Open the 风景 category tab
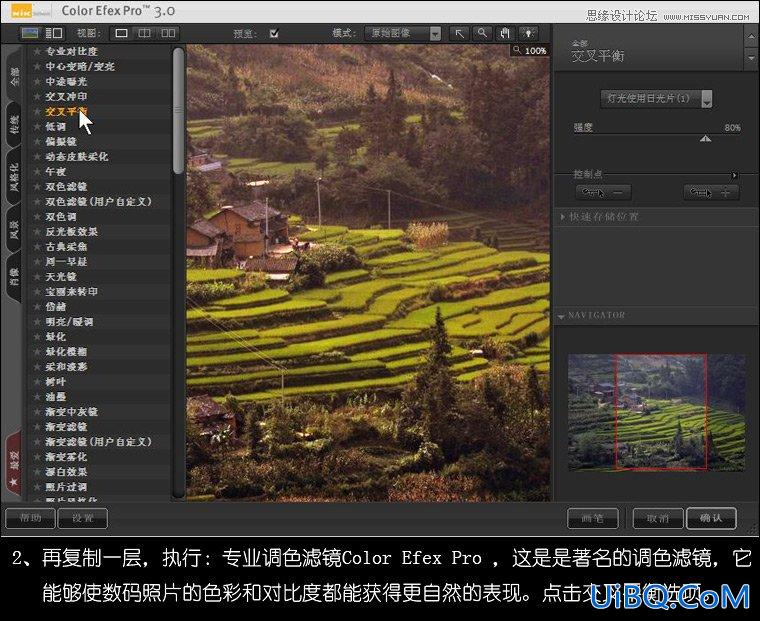760x621 pixels. click(x=15, y=229)
